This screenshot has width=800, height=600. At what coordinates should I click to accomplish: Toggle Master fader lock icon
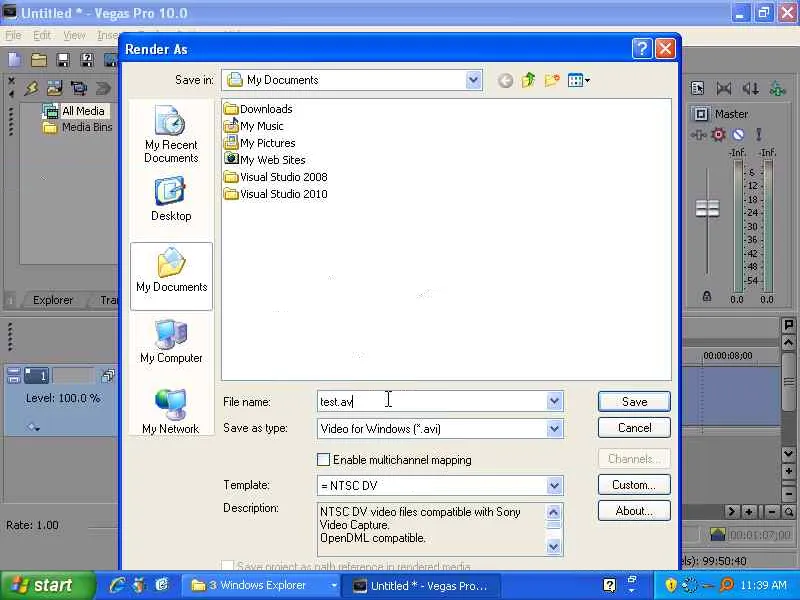(x=707, y=296)
